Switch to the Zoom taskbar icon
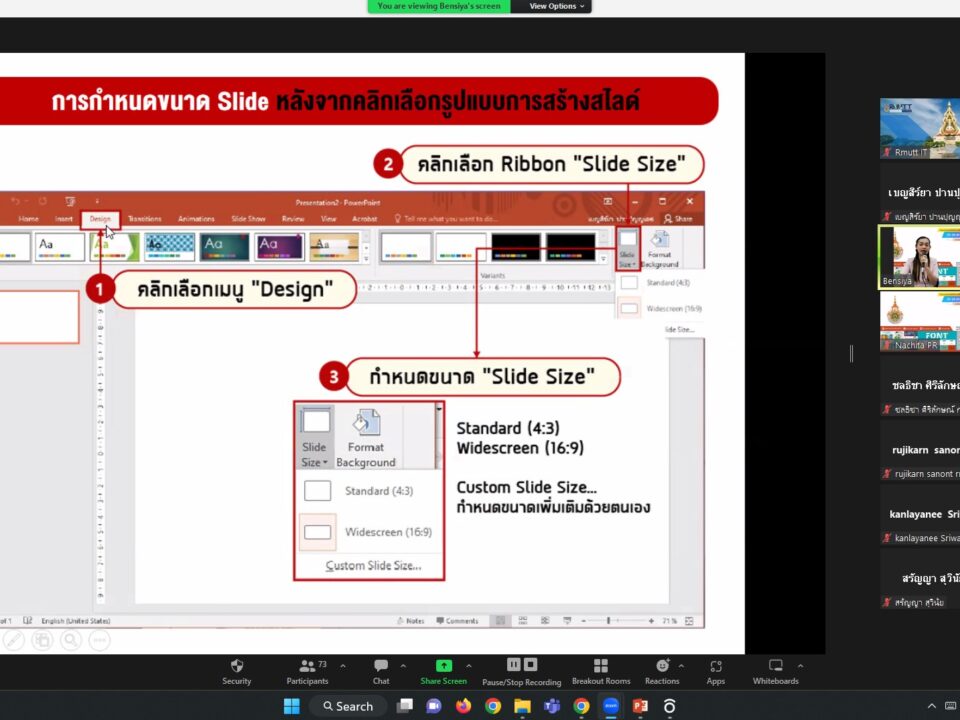This screenshot has height=720, width=960. [x=610, y=706]
